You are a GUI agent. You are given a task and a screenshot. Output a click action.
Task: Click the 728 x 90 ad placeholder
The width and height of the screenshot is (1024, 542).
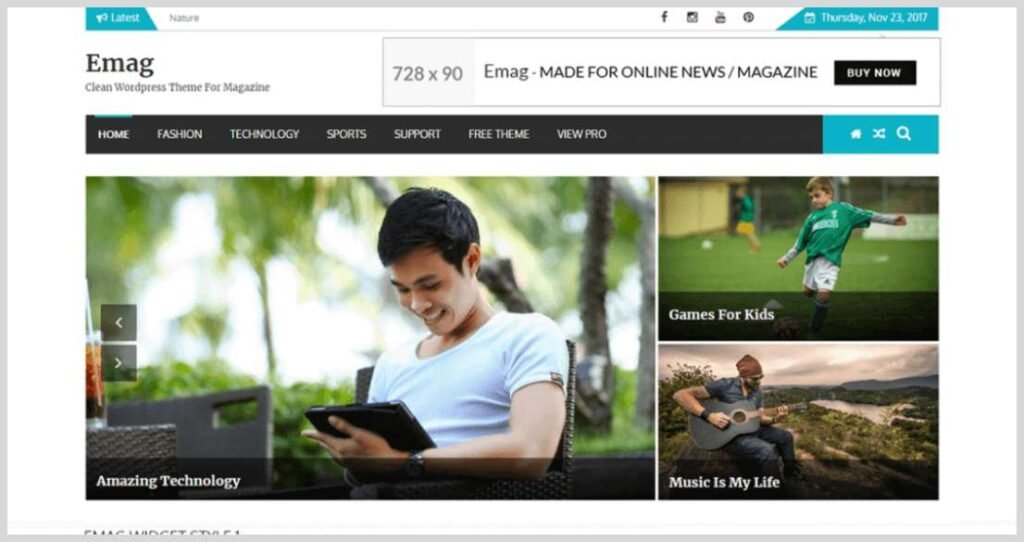point(428,72)
